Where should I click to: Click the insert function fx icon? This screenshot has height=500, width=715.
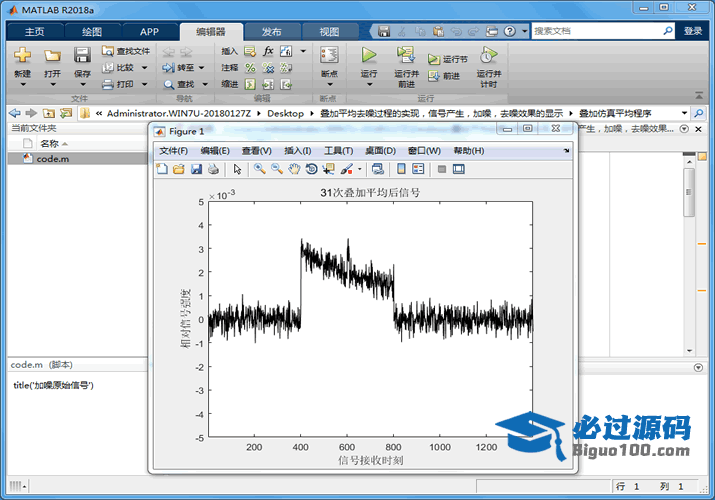[268, 51]
